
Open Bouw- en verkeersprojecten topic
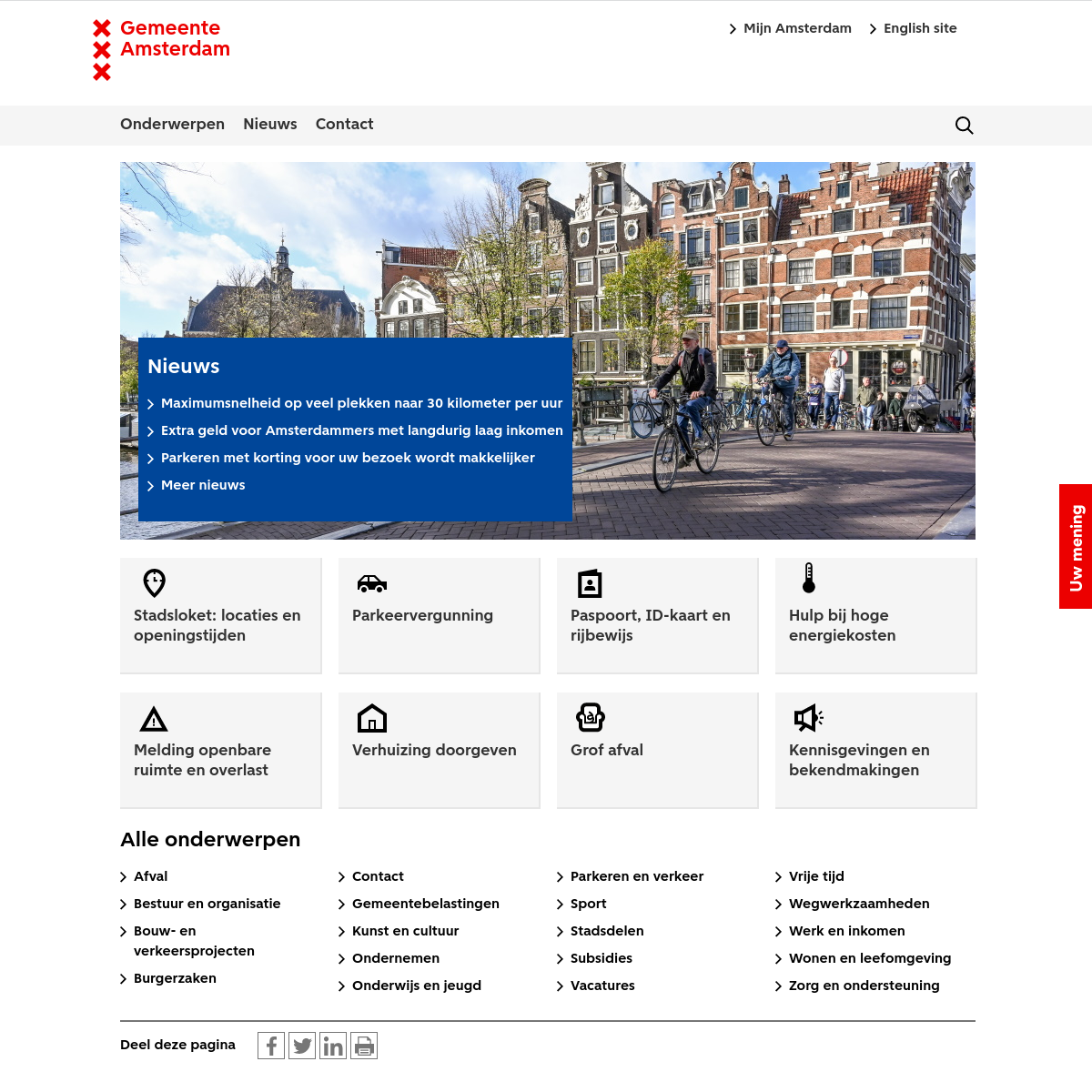pyautogui.click(x=187, y=941)
